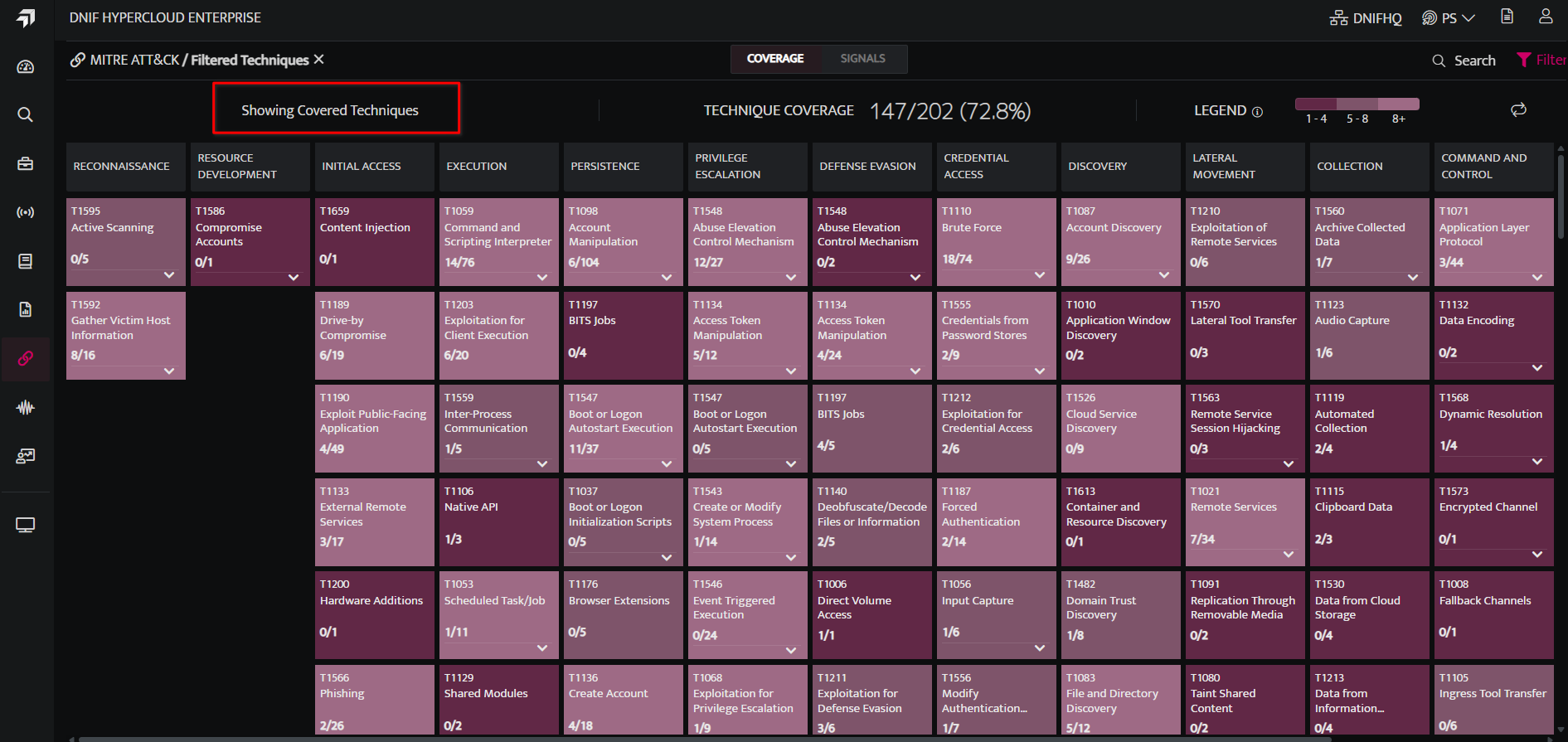
Task: Open the dashboard gauge icon in sidebar
Action: pos(26,66)
